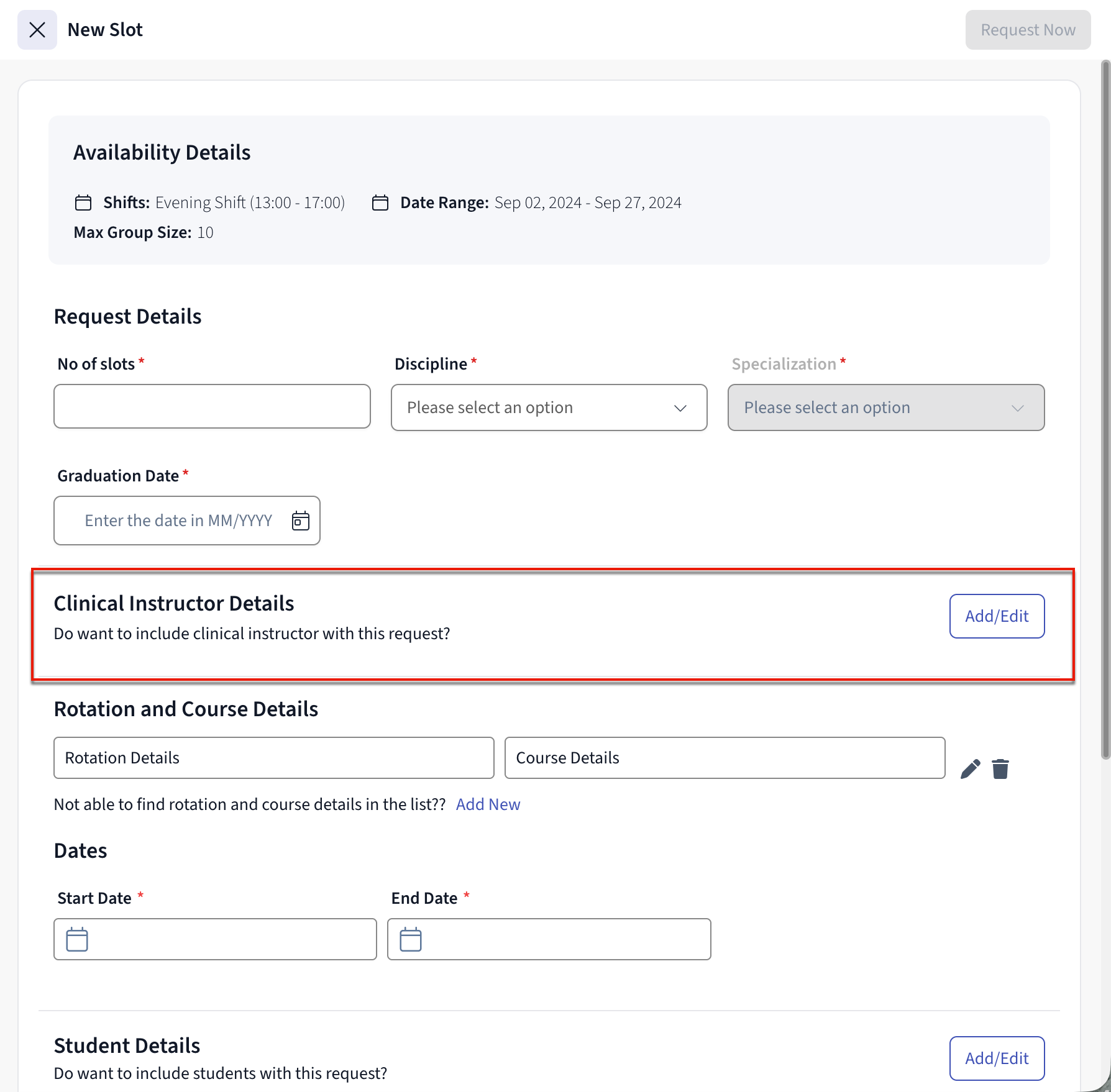Focus the No of slots field
Screen dimensions: 1111x1092
(212, 406)
